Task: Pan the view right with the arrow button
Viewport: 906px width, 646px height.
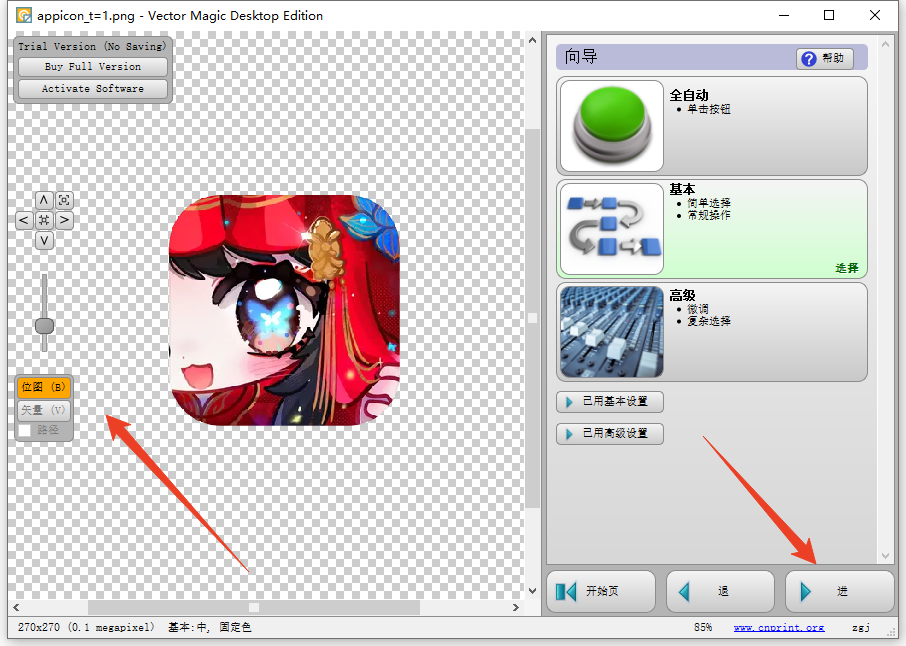Action: point(64,220)
